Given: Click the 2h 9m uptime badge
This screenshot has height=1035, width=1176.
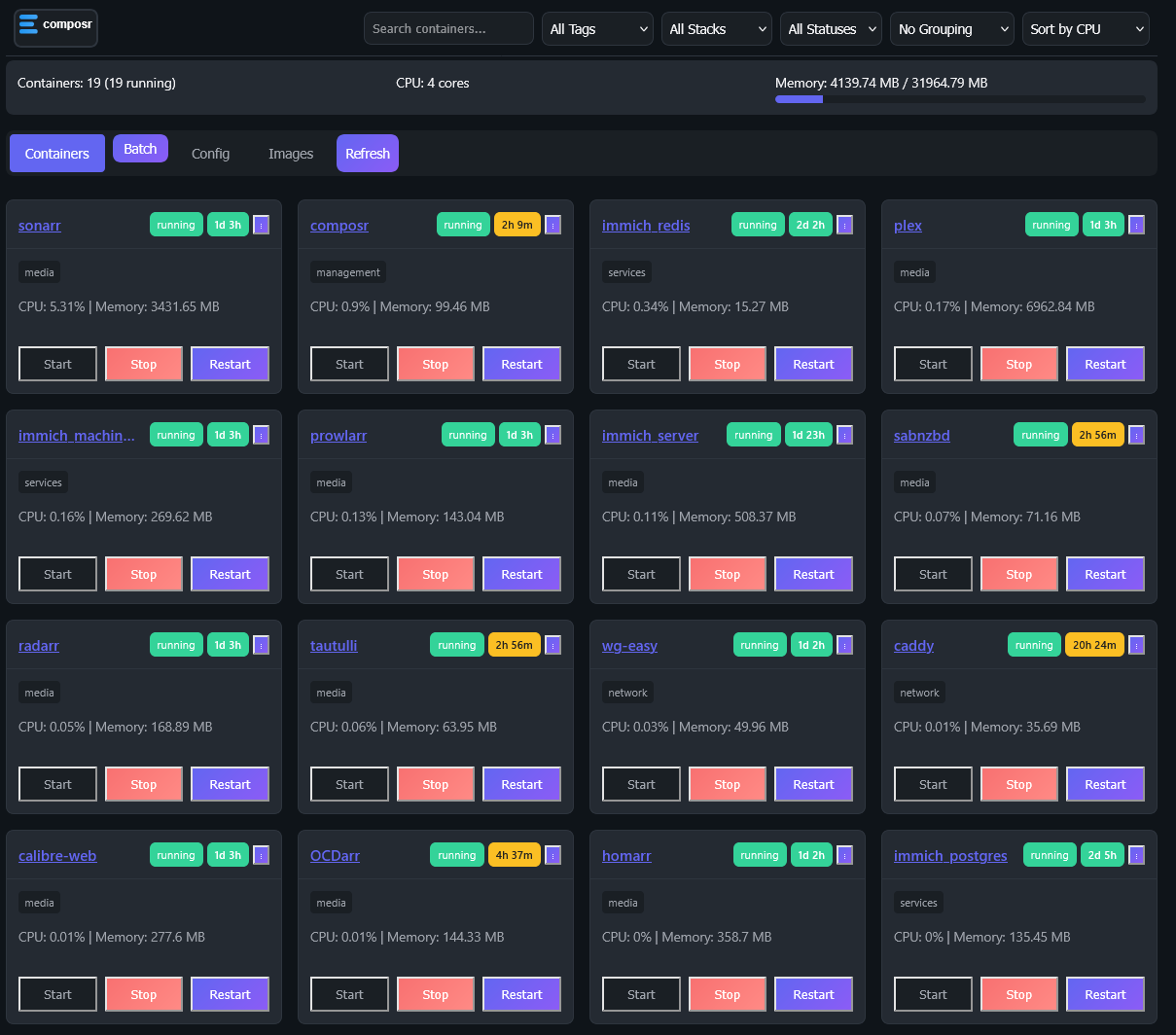Looking at the screenshot, I should click(517, 225).
